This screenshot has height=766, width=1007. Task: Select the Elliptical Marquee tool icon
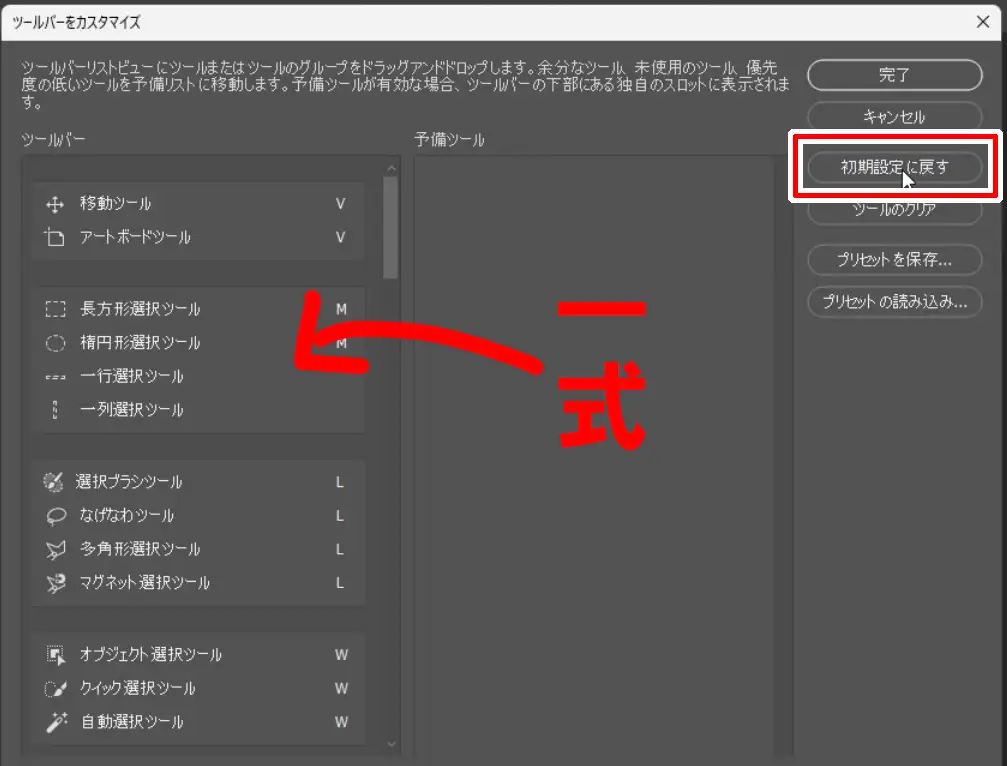tap(55, 343)
